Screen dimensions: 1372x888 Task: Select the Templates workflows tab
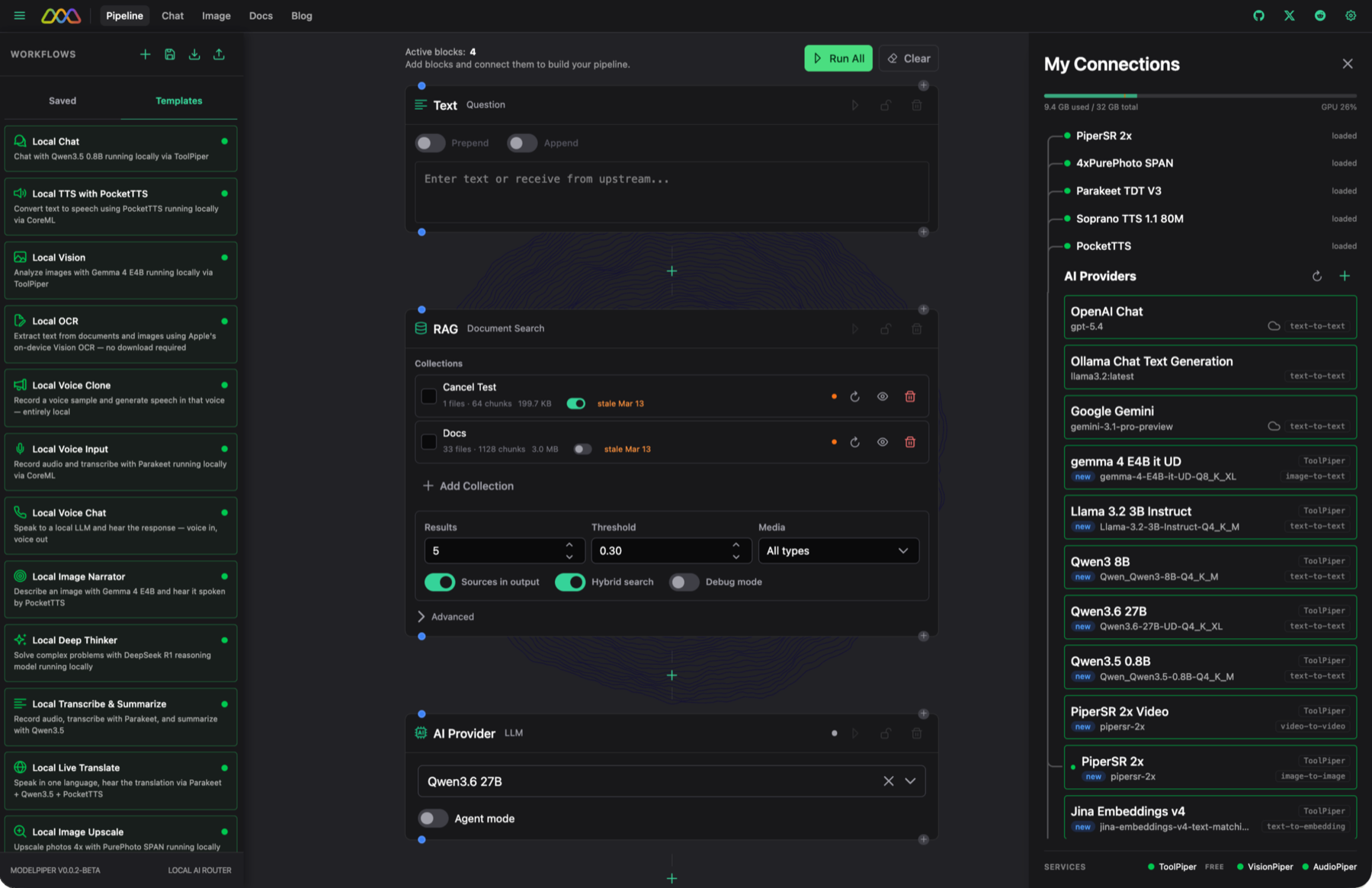(179, 101)
